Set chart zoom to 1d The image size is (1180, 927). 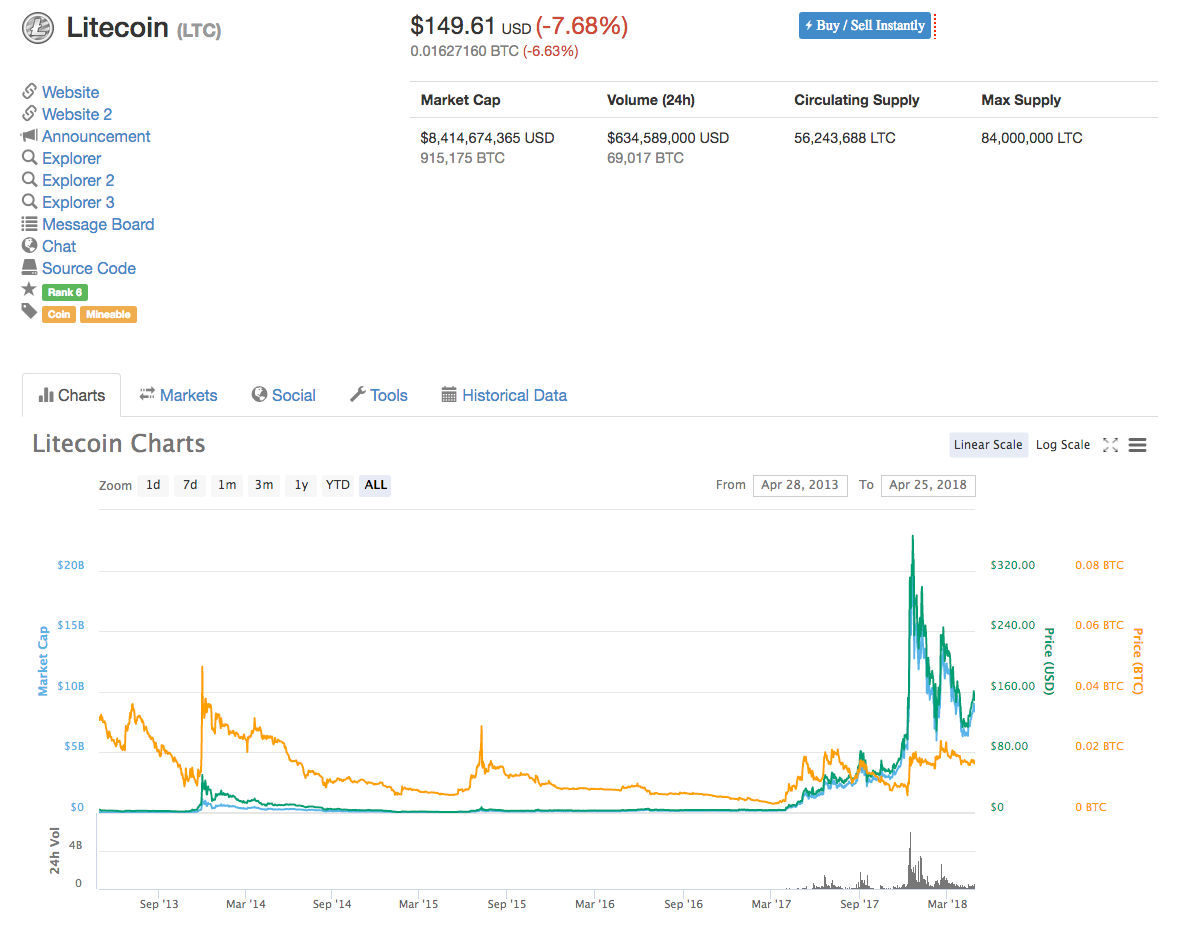tap(153, 485)
